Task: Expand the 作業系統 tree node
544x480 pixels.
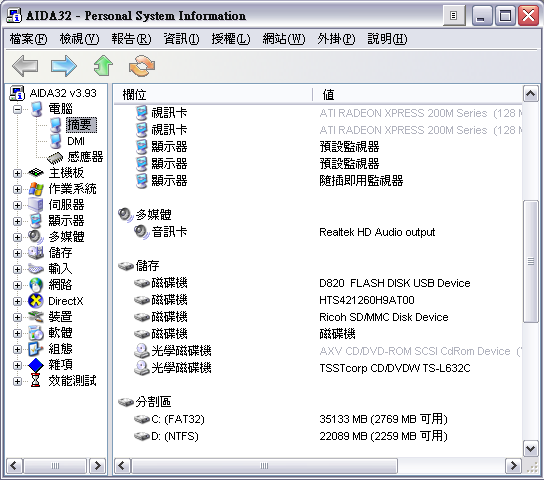Action: 17,189
